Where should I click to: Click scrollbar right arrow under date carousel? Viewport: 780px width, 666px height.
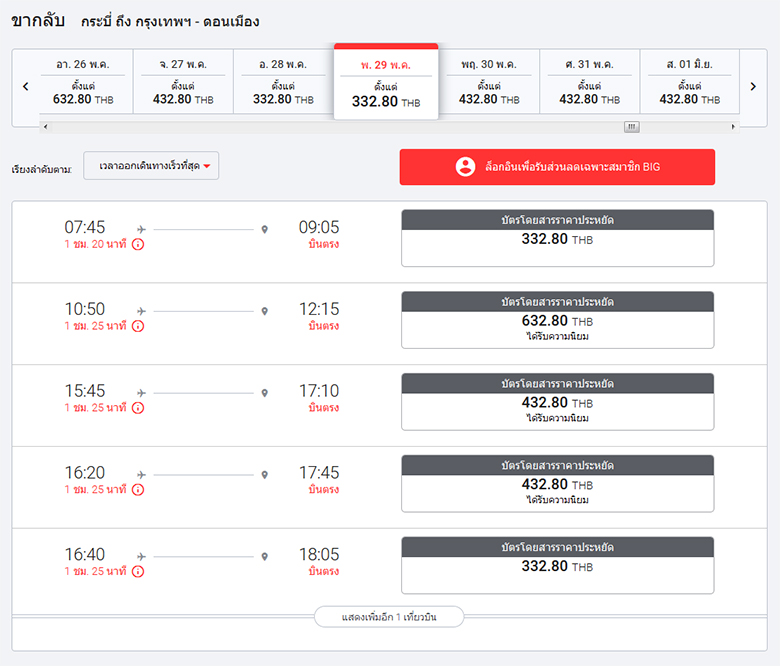point(733,127)
